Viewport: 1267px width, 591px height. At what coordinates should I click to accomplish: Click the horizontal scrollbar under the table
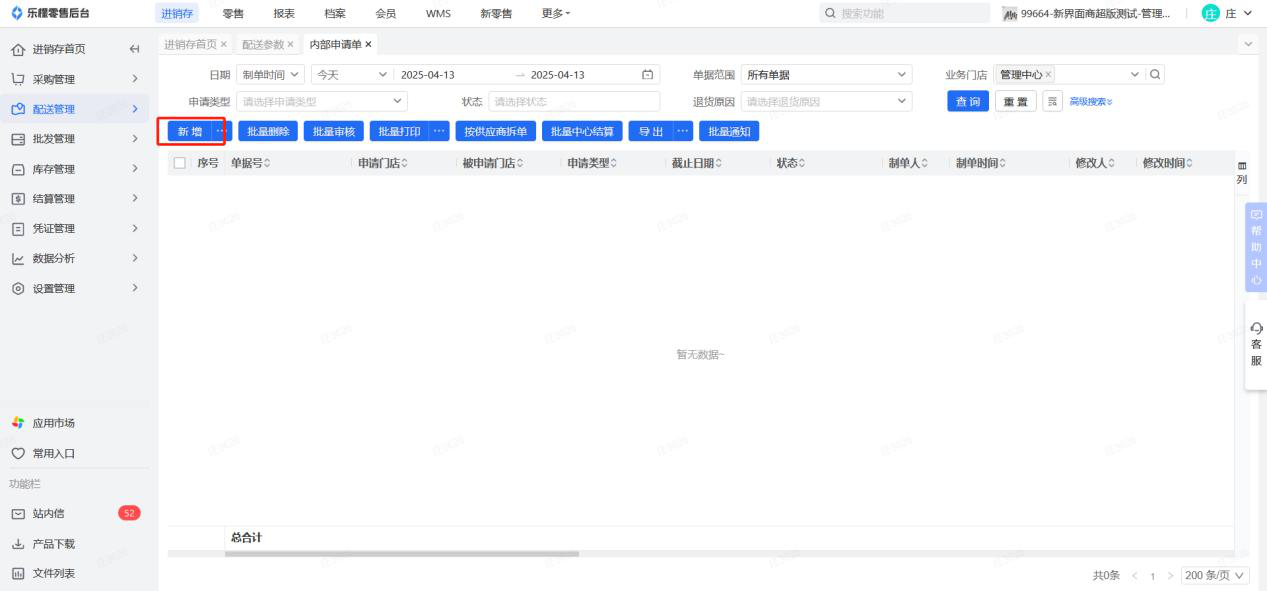401,554
